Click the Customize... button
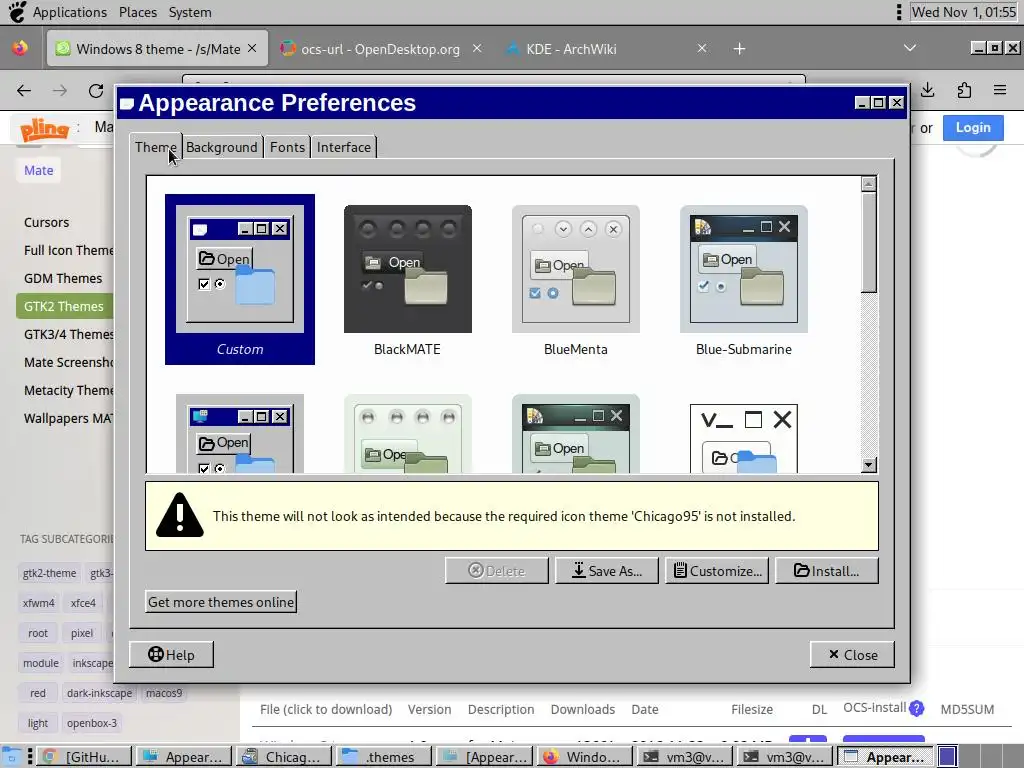 point(717,571)
